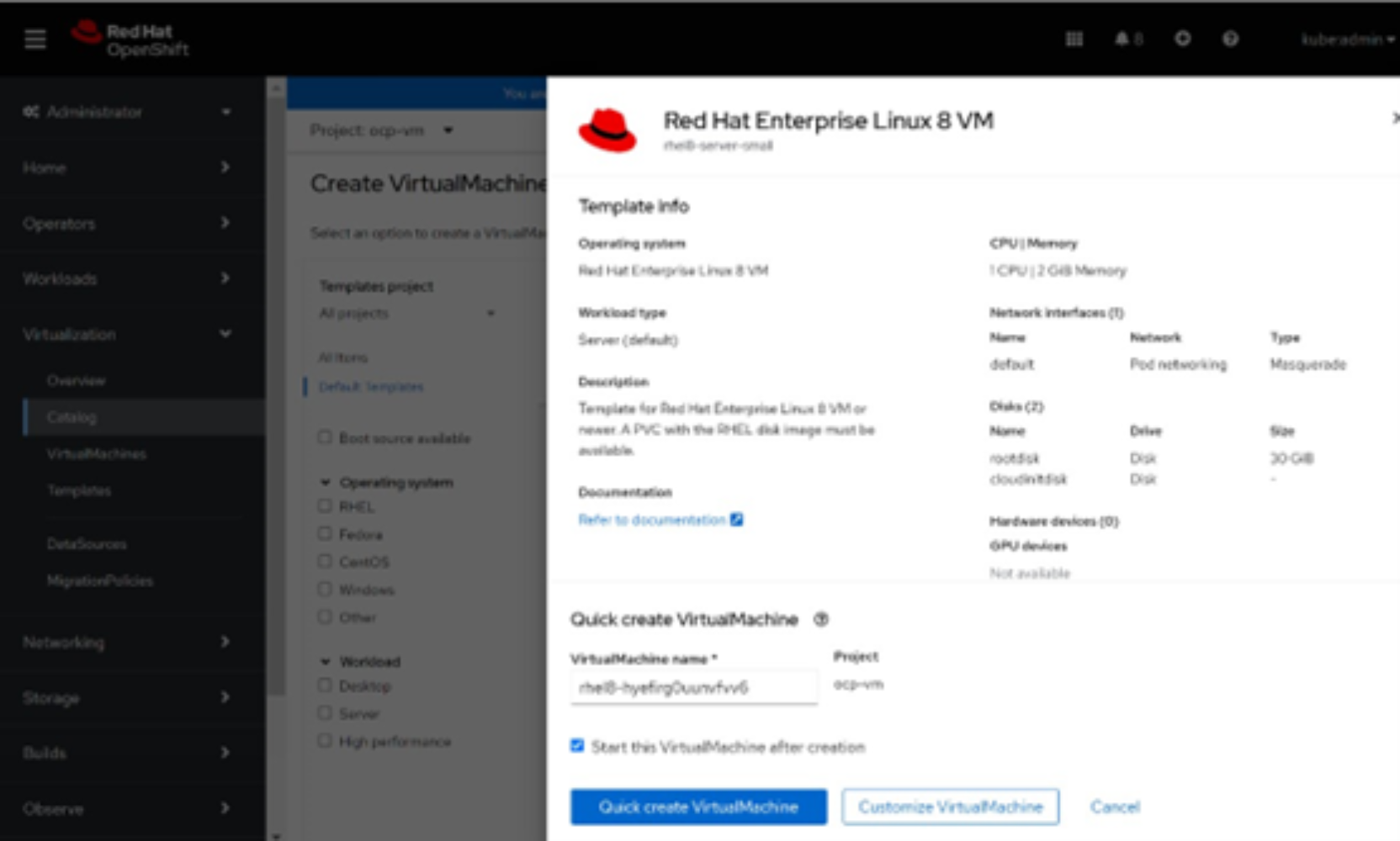This screenshot has height=841, width=1400.
Task: Expand the Operators navigation section
Action: (x=126, y=224)
